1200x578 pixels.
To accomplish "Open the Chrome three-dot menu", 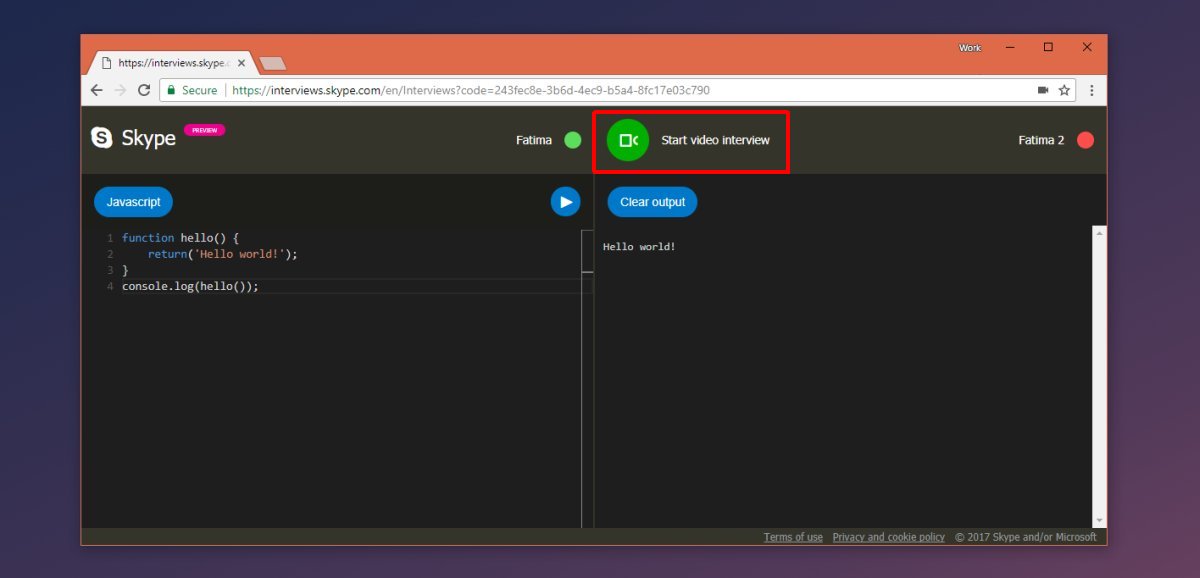I will tap(1091, 90).
